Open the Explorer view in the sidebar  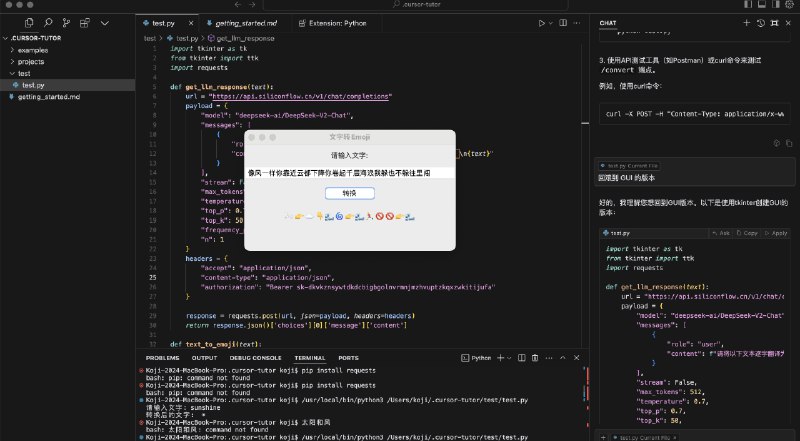click(x=29, y=22)
